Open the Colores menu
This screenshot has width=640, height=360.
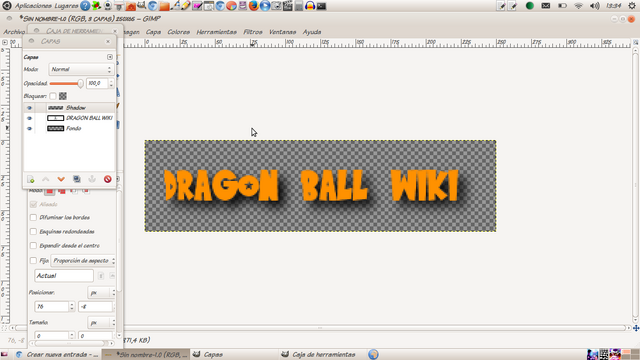pos(178,32)
